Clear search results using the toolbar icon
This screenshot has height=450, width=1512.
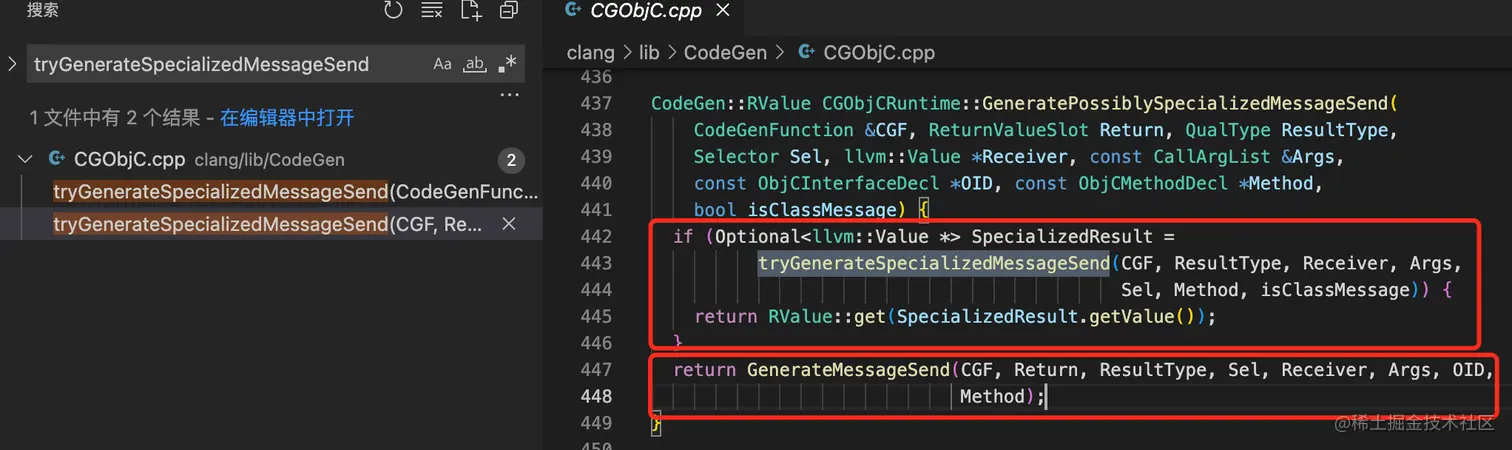(432, 11)
